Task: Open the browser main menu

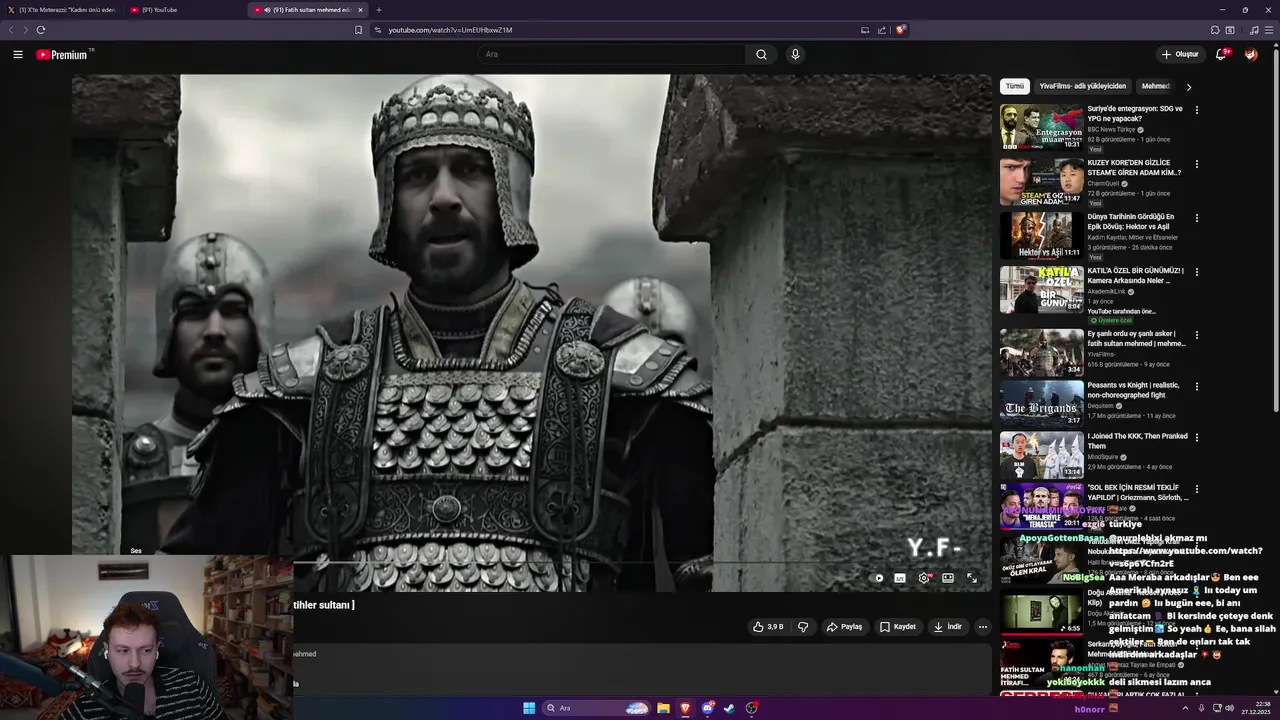Action: click(x=1270, y=30)
